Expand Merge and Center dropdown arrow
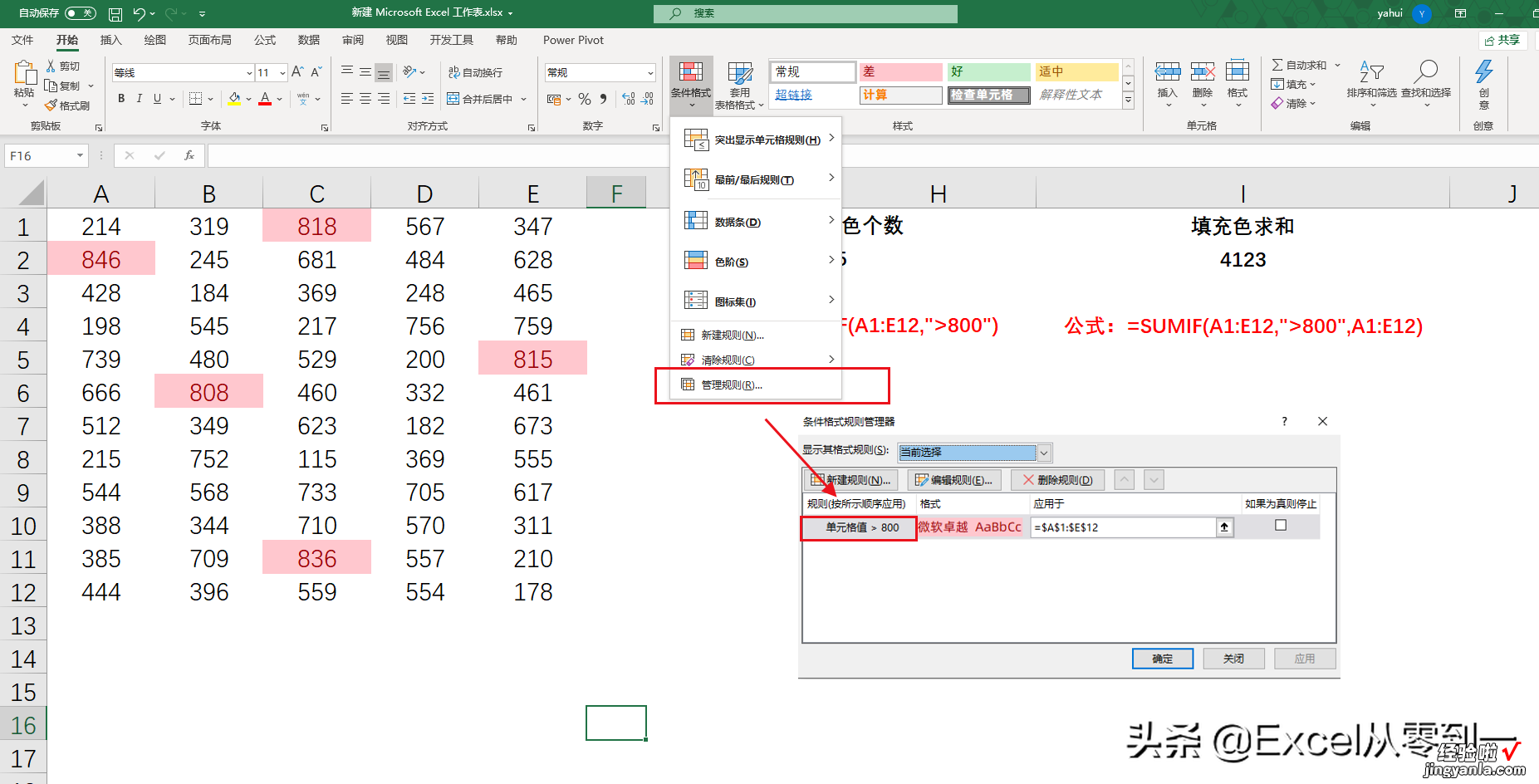This screenshot has width=1539, height=784. point(524,99)
